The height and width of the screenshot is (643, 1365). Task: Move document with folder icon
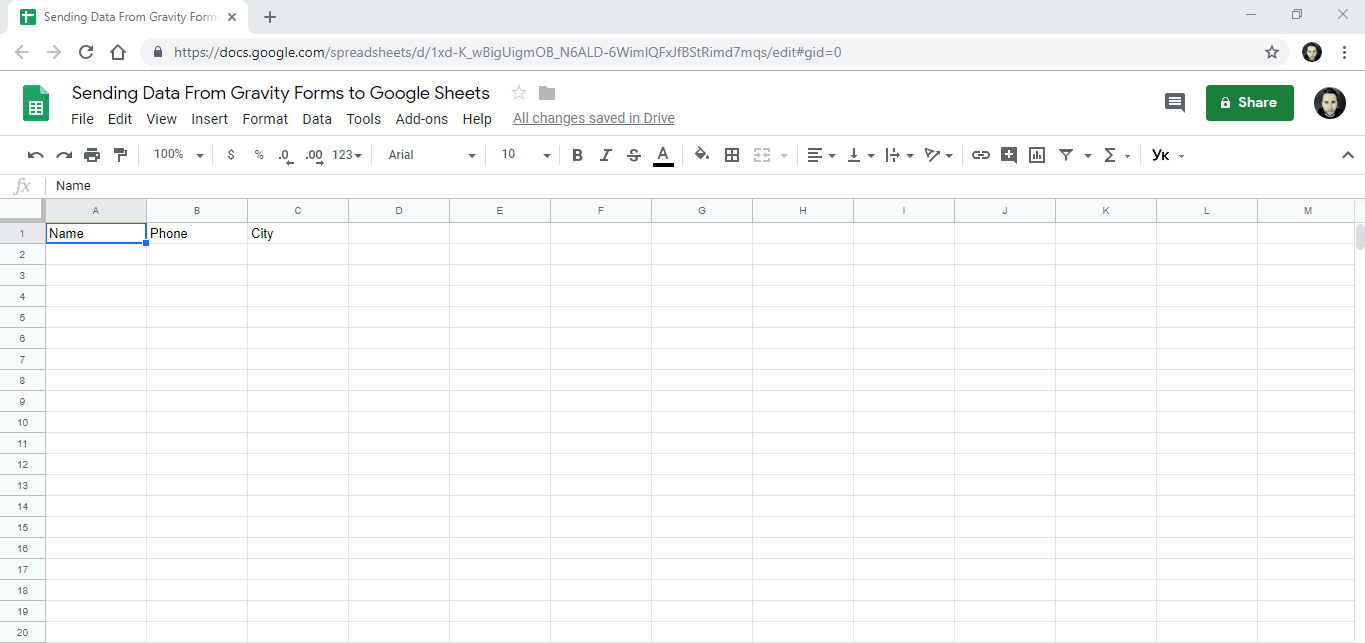(547, 93)
